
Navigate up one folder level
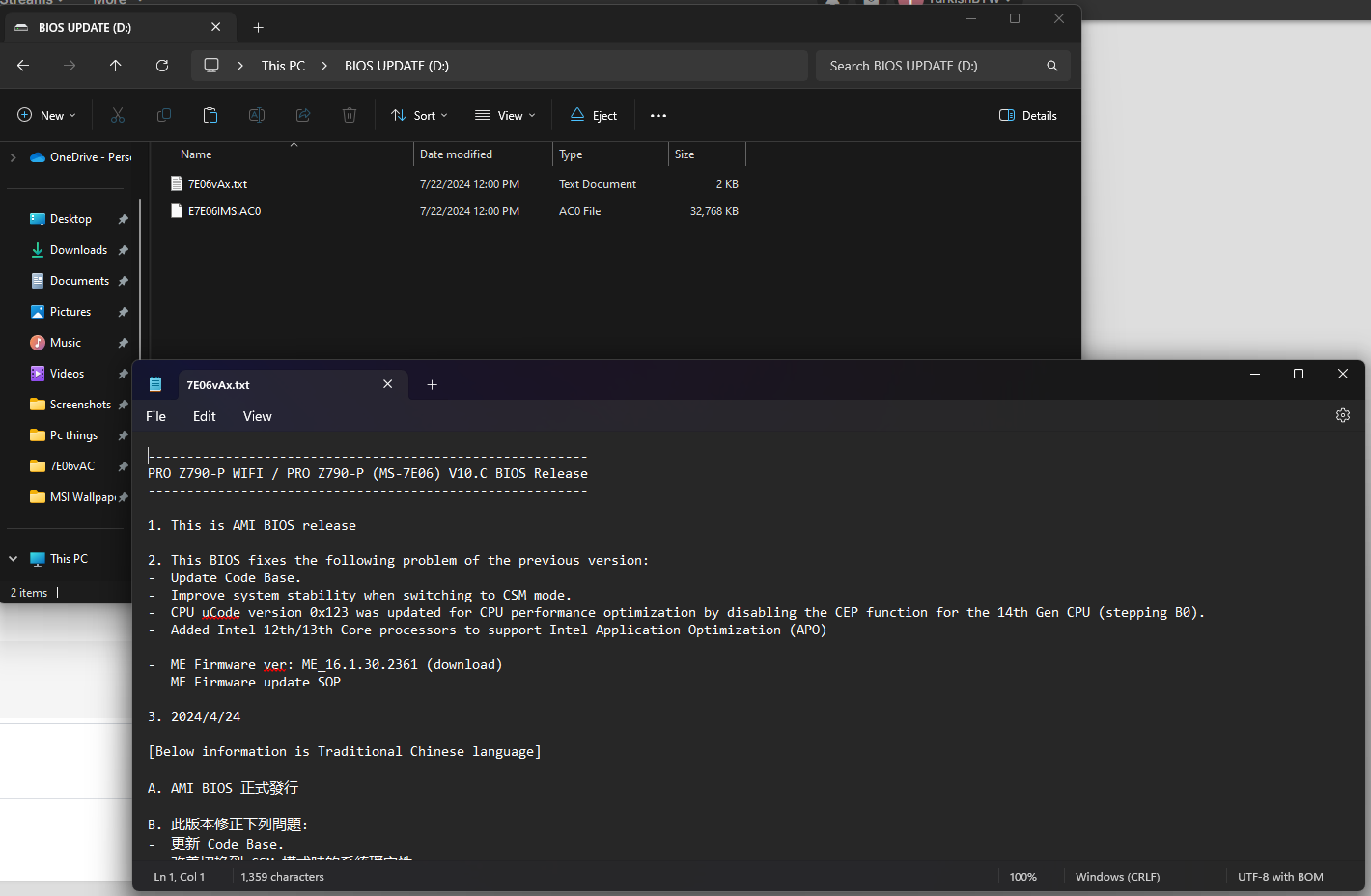click(116, 66)
